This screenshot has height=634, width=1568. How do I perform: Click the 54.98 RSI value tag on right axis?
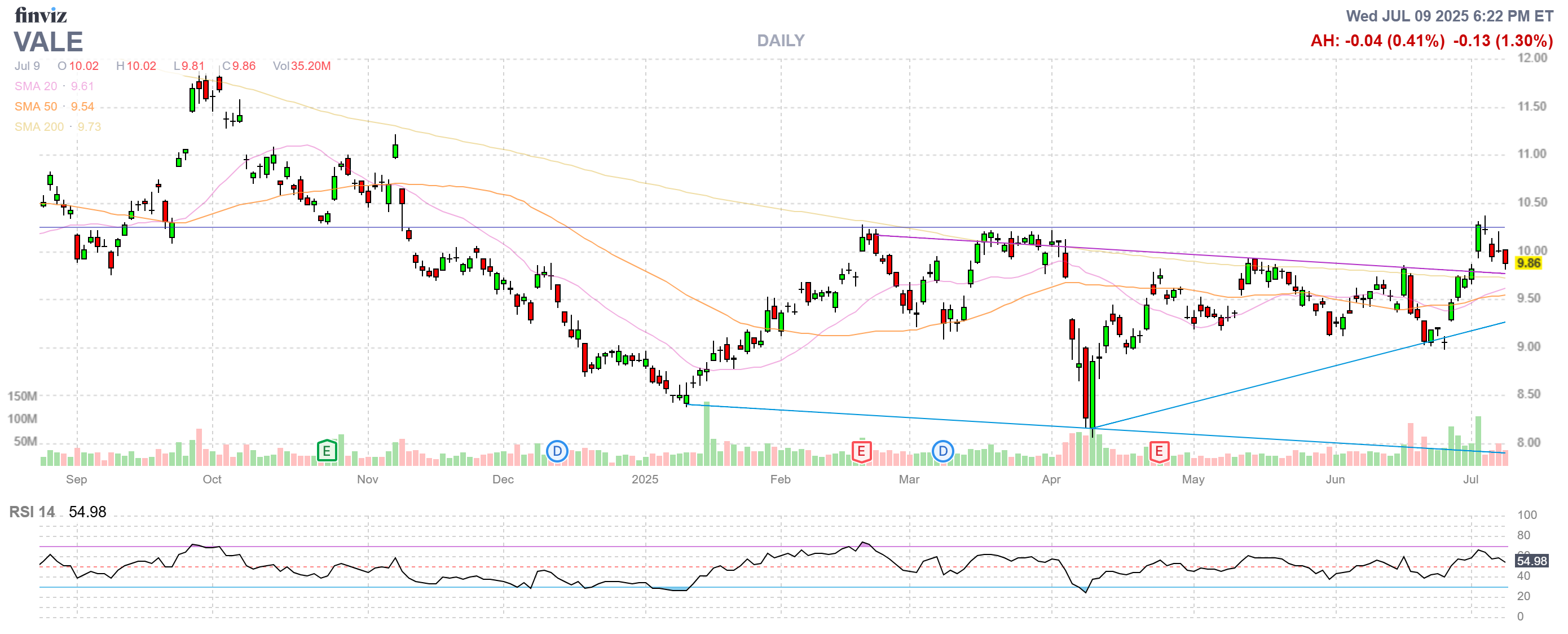[1531, 560]
